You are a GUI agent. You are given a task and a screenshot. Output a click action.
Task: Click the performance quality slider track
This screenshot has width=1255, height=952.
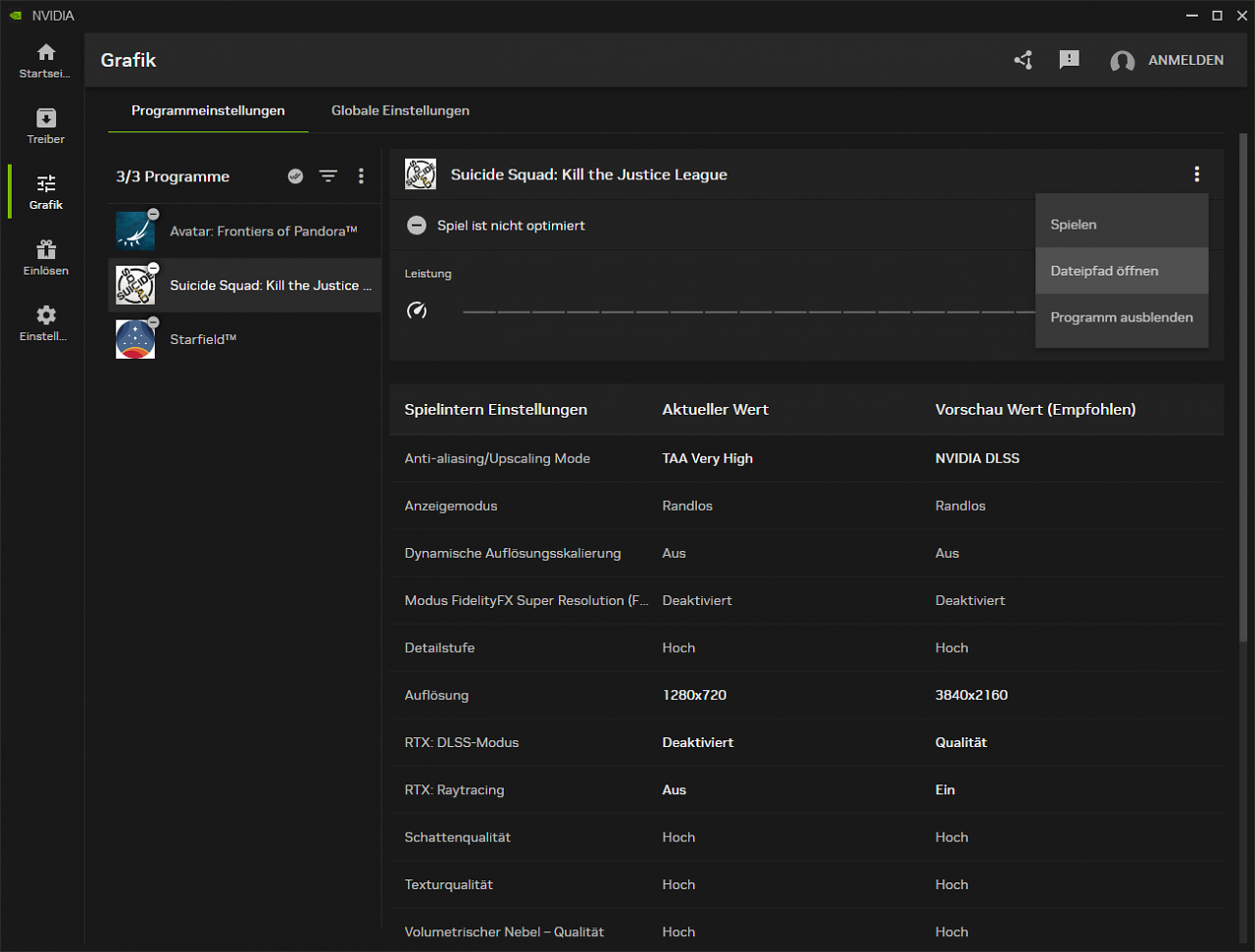click(748, 312)
